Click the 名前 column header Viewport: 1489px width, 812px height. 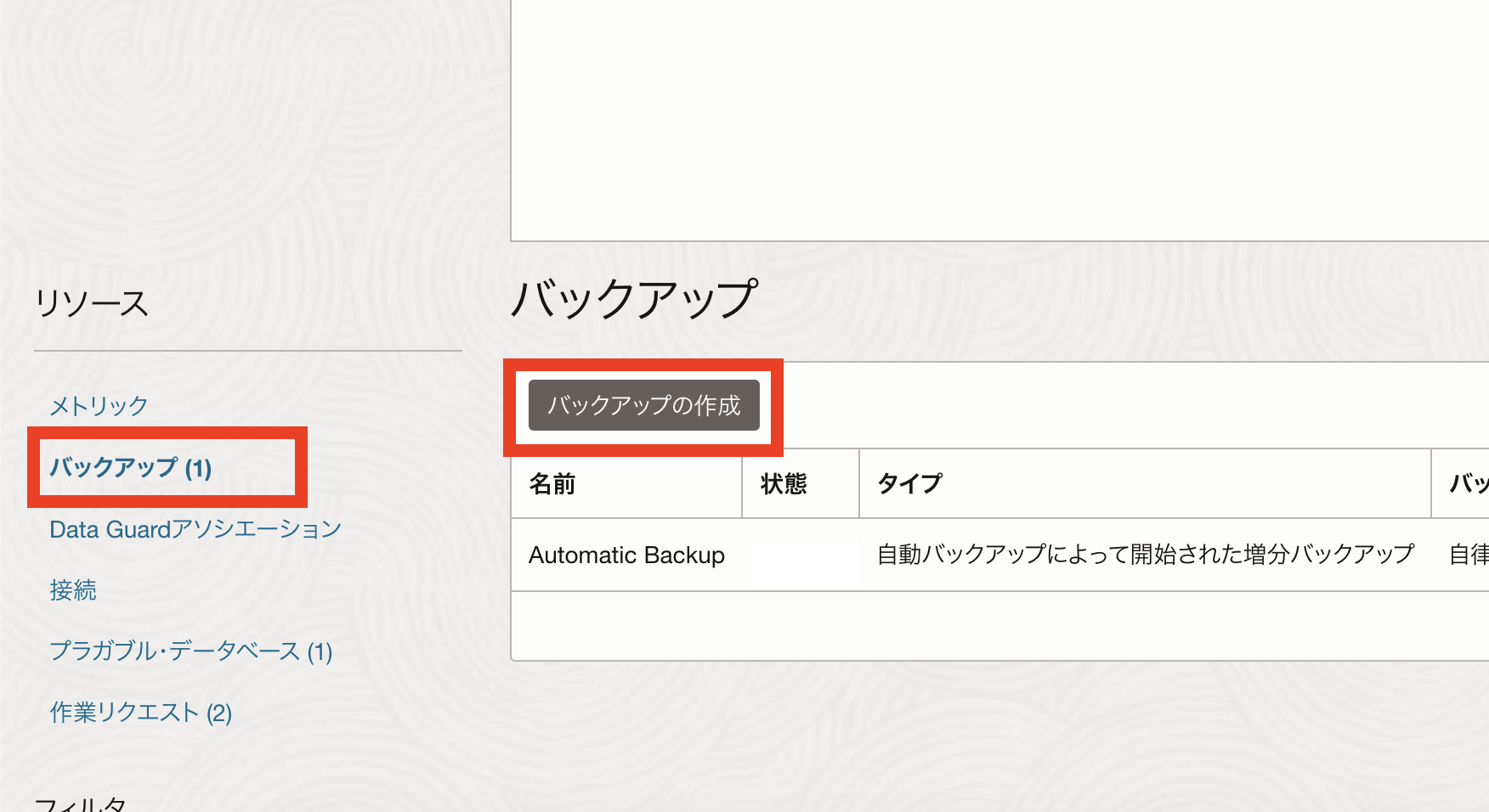(552, 484)
